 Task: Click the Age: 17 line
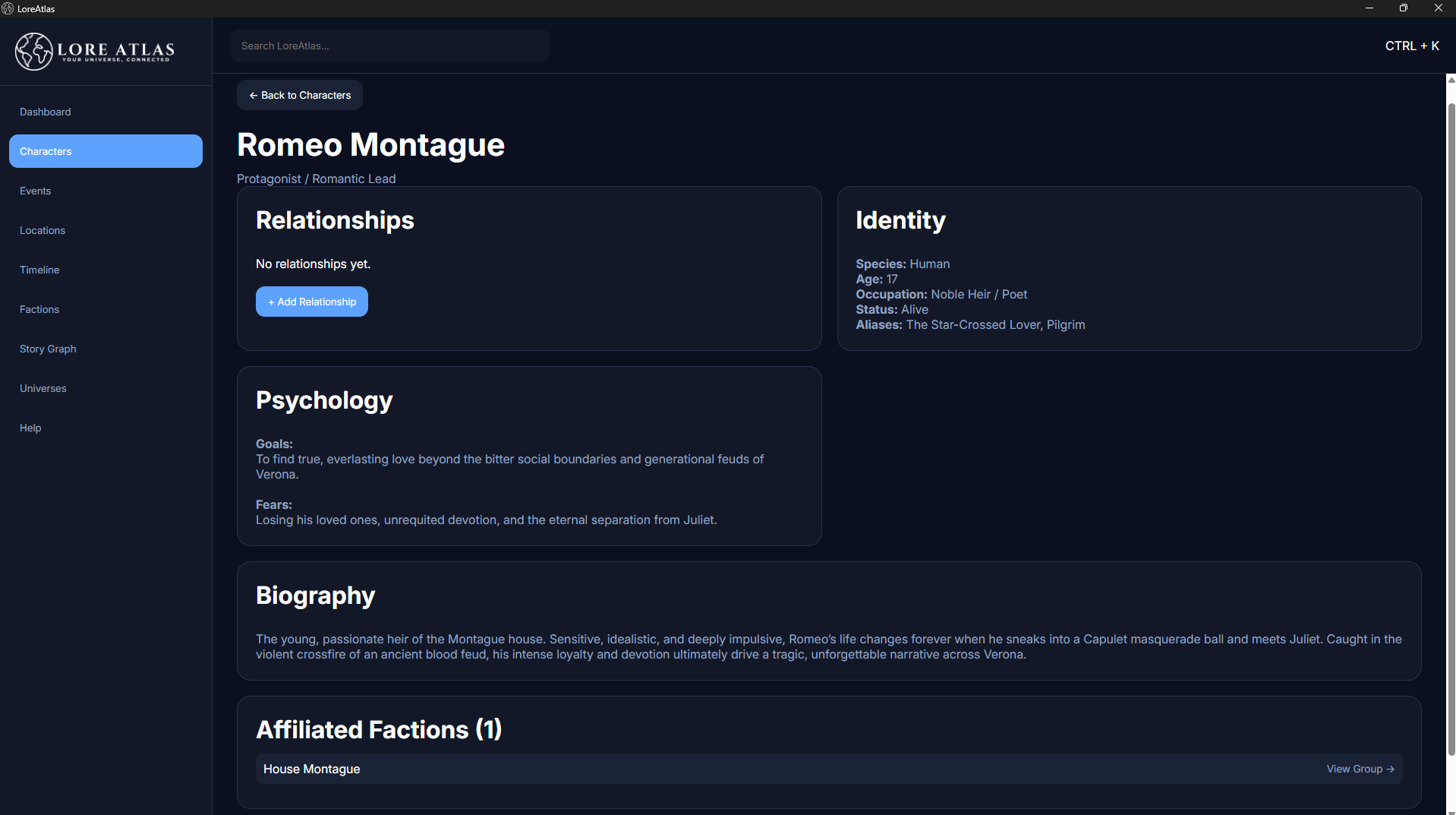coord(877,279)
